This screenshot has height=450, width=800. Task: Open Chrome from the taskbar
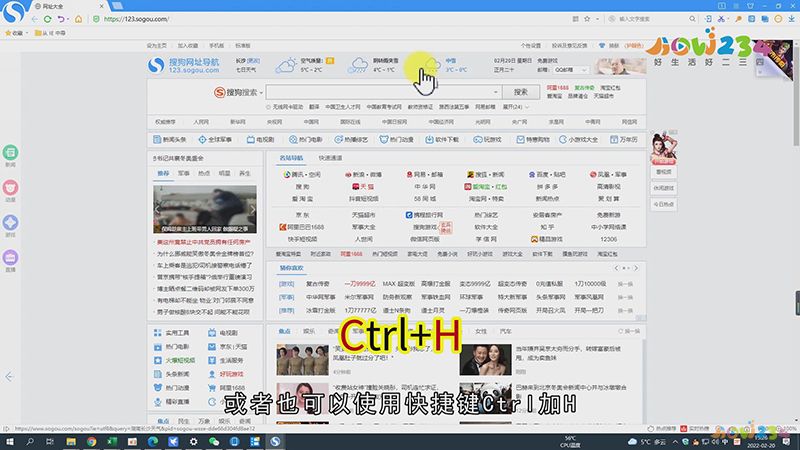pos(91,442)
